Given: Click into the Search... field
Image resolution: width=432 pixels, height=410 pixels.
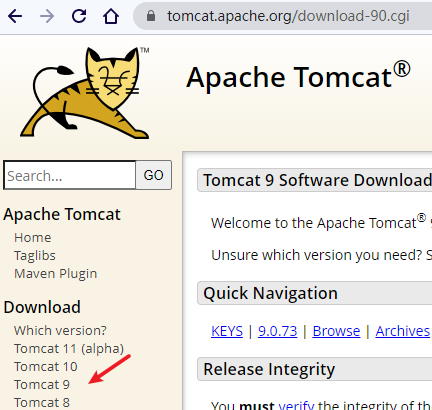Looking at the screenshot, I should click(x=70, y=175).
